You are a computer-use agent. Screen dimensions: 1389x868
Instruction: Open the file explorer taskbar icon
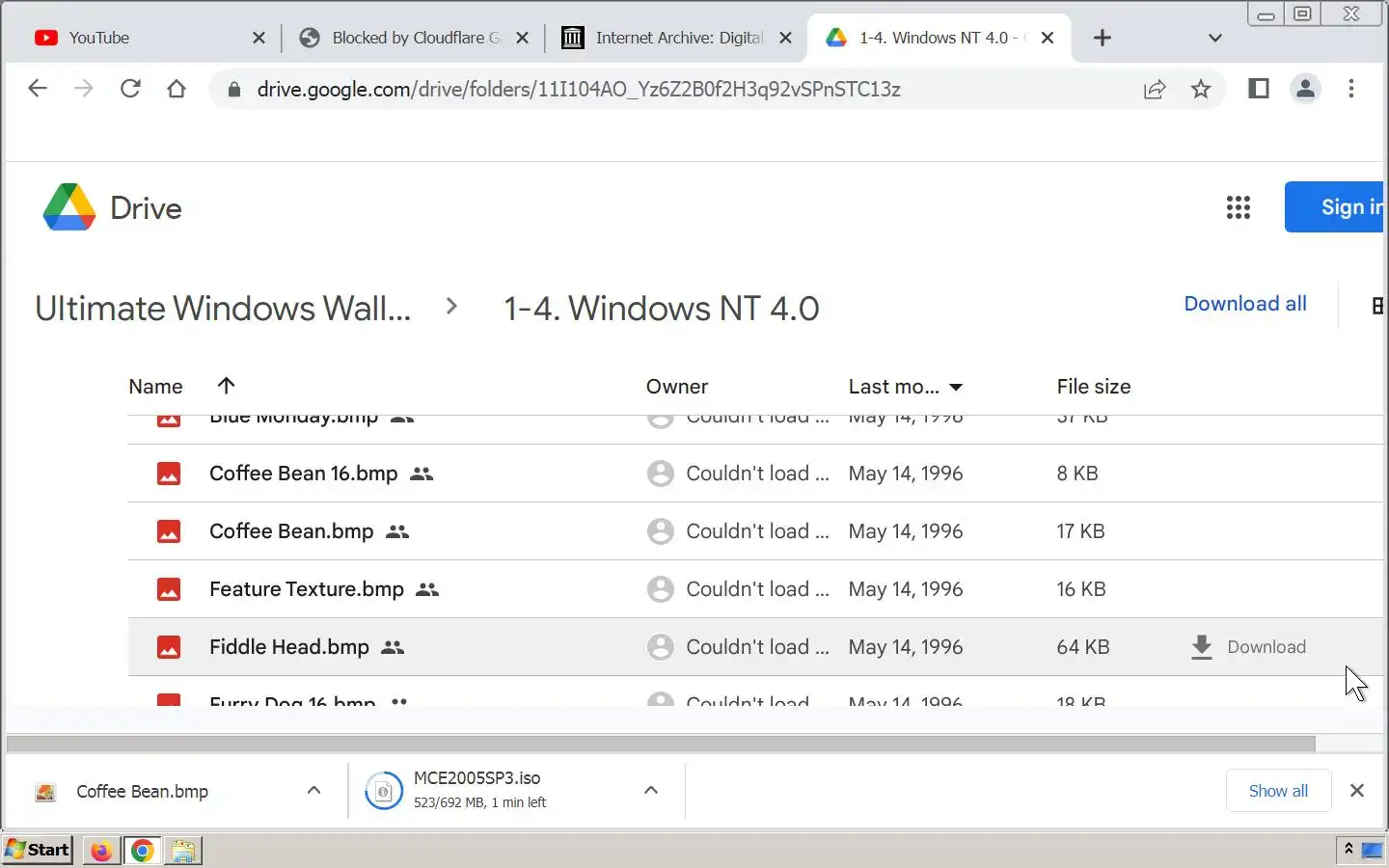coord(183,850)
